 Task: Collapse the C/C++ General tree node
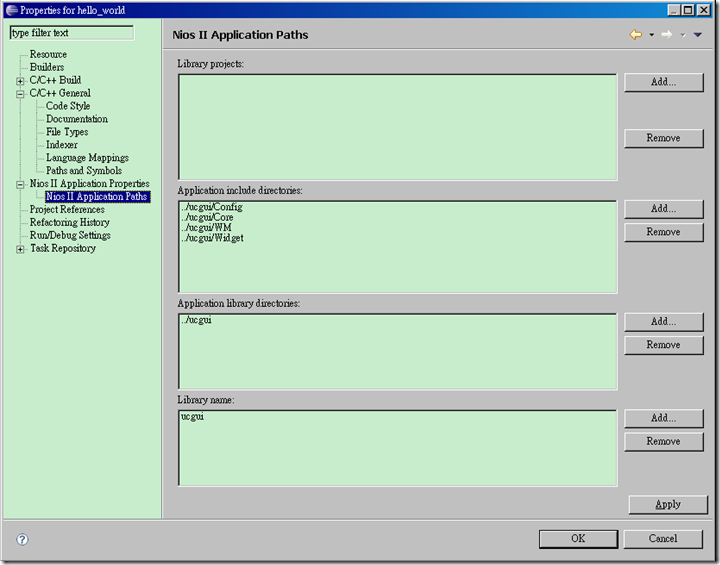pos(20,94)
